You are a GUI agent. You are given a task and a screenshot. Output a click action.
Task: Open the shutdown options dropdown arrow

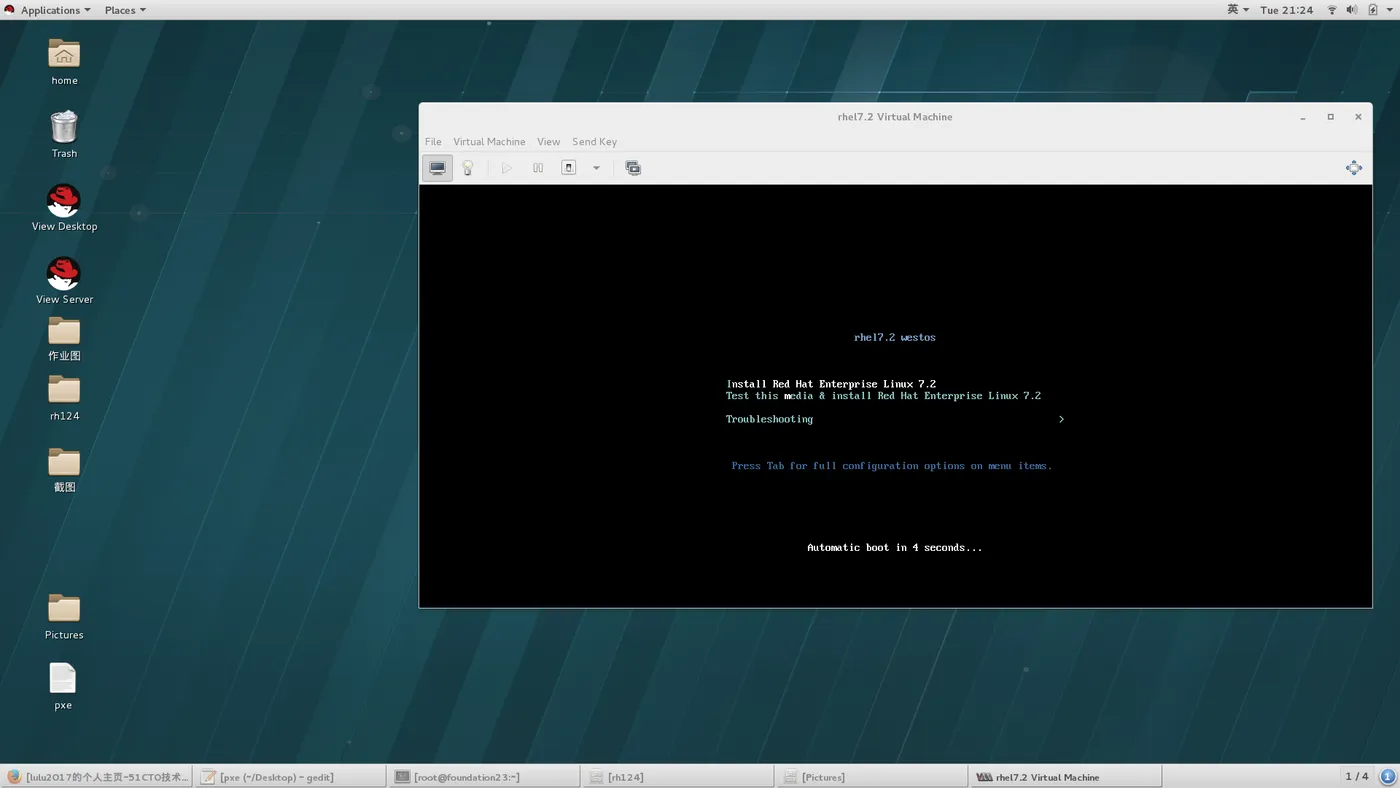click(x=596, y=168)
